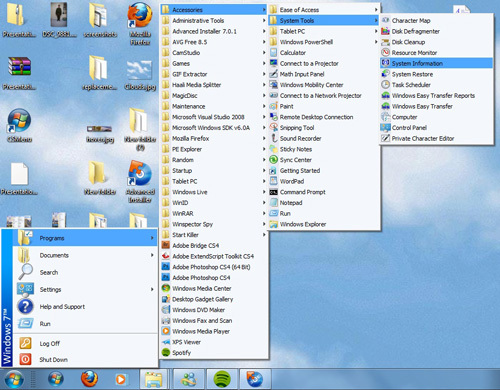Start the Snipping Tool

tap(324, 128)
